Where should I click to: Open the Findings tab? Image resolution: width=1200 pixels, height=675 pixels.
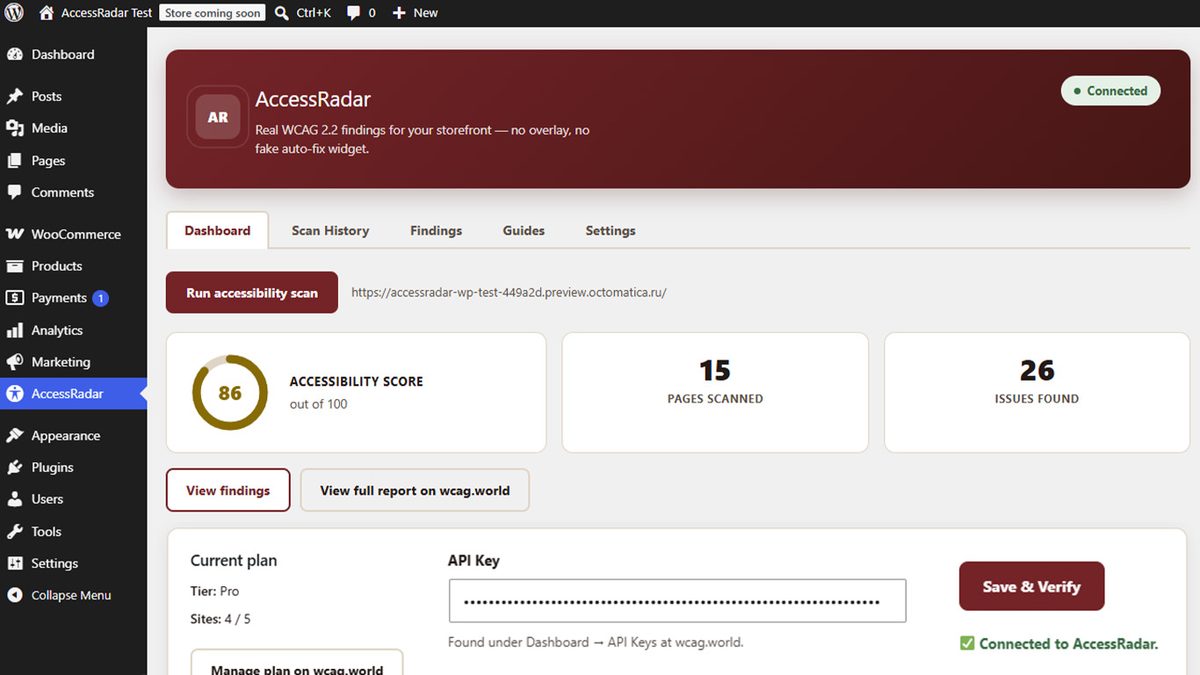(x=436, y=230)
